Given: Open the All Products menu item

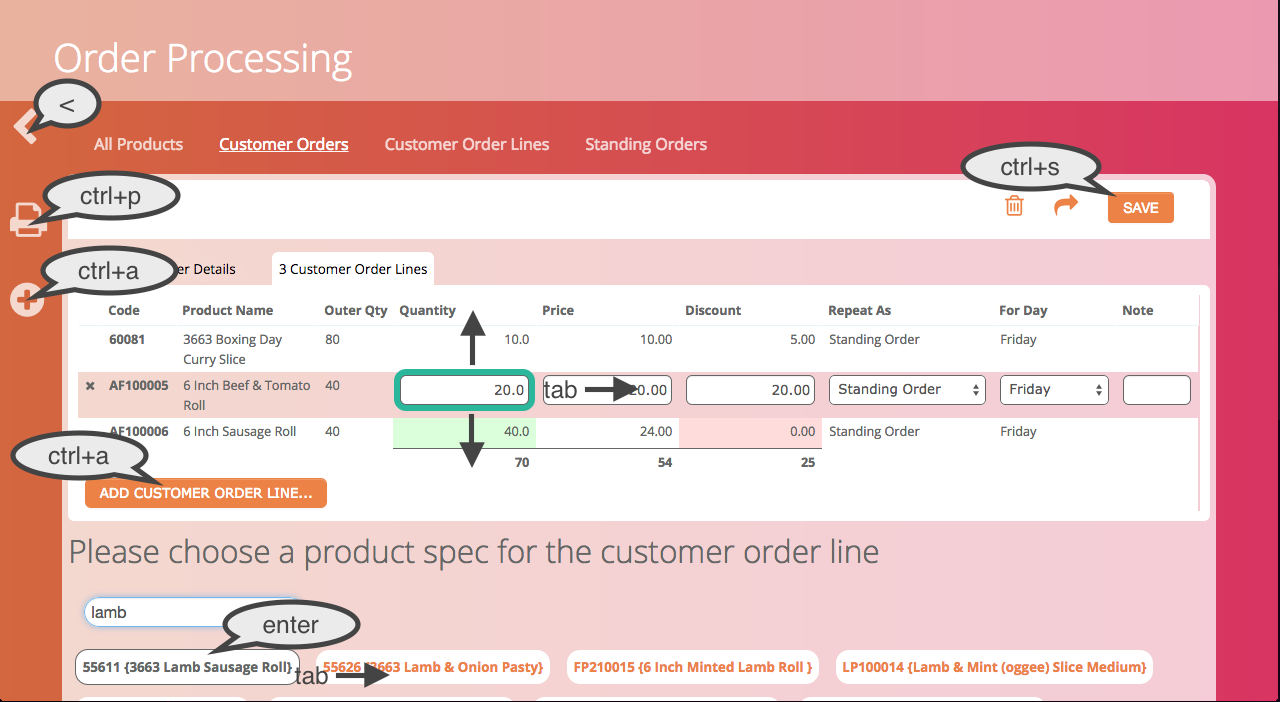Looking at the screenshot, I should point(138,144).
